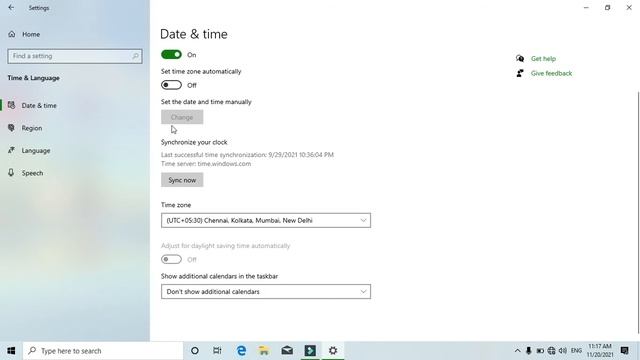Check the battery tray icon
Viewport: 640px width, 360px height.
click(540, 351)
